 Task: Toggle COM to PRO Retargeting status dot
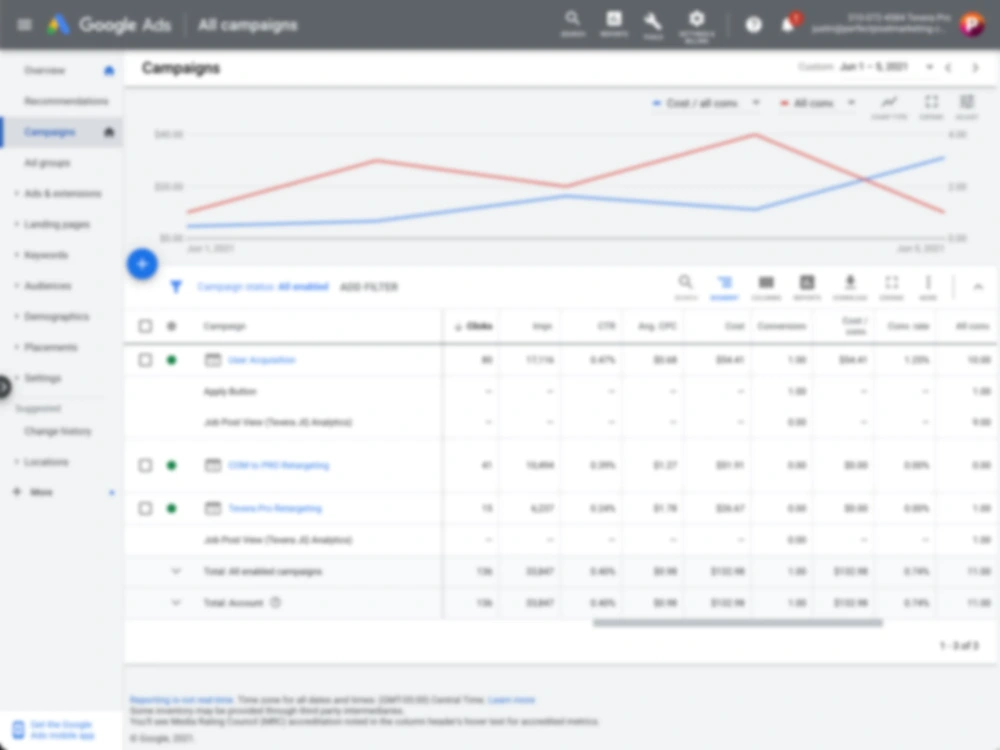(172, 465)
